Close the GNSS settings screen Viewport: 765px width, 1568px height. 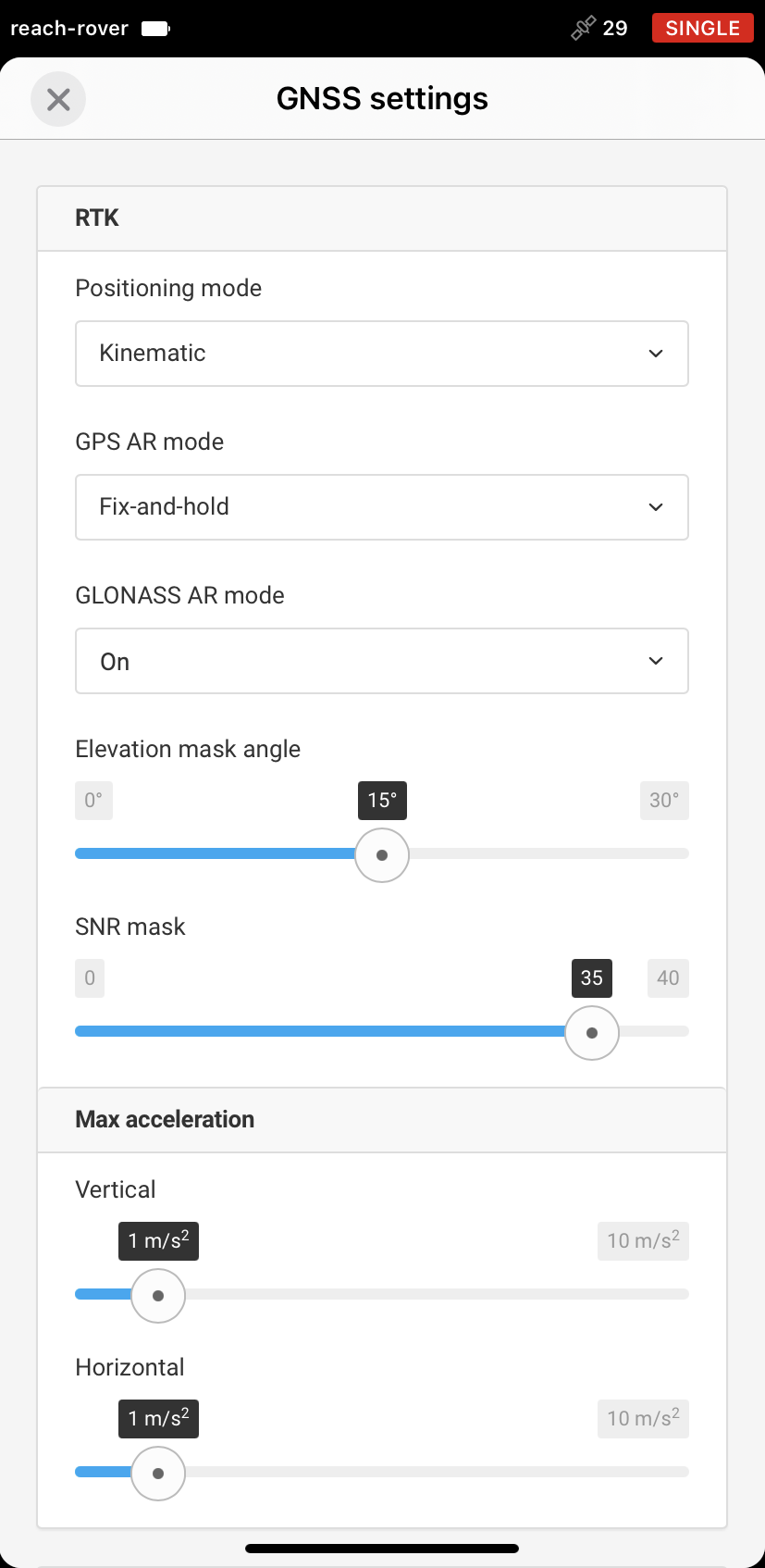(x=58, y=99)
